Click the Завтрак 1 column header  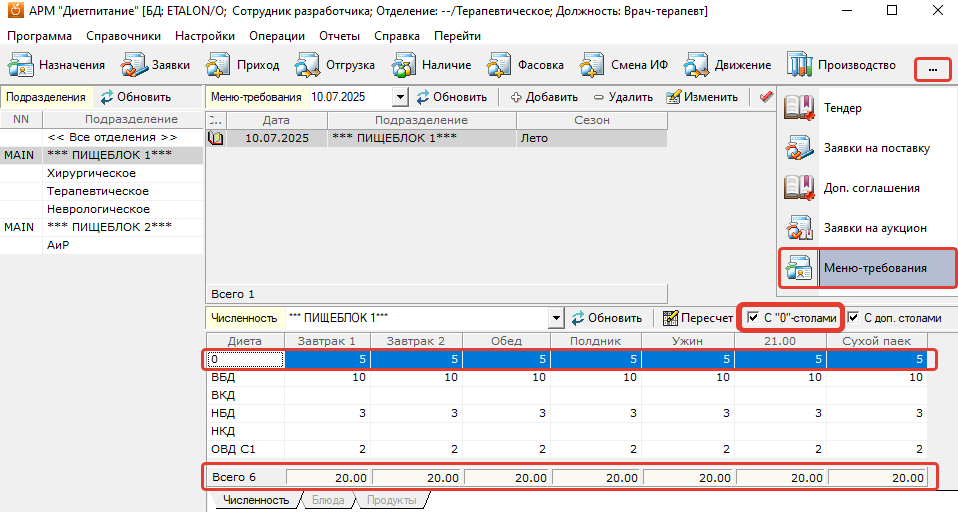(x=327, y=341)
